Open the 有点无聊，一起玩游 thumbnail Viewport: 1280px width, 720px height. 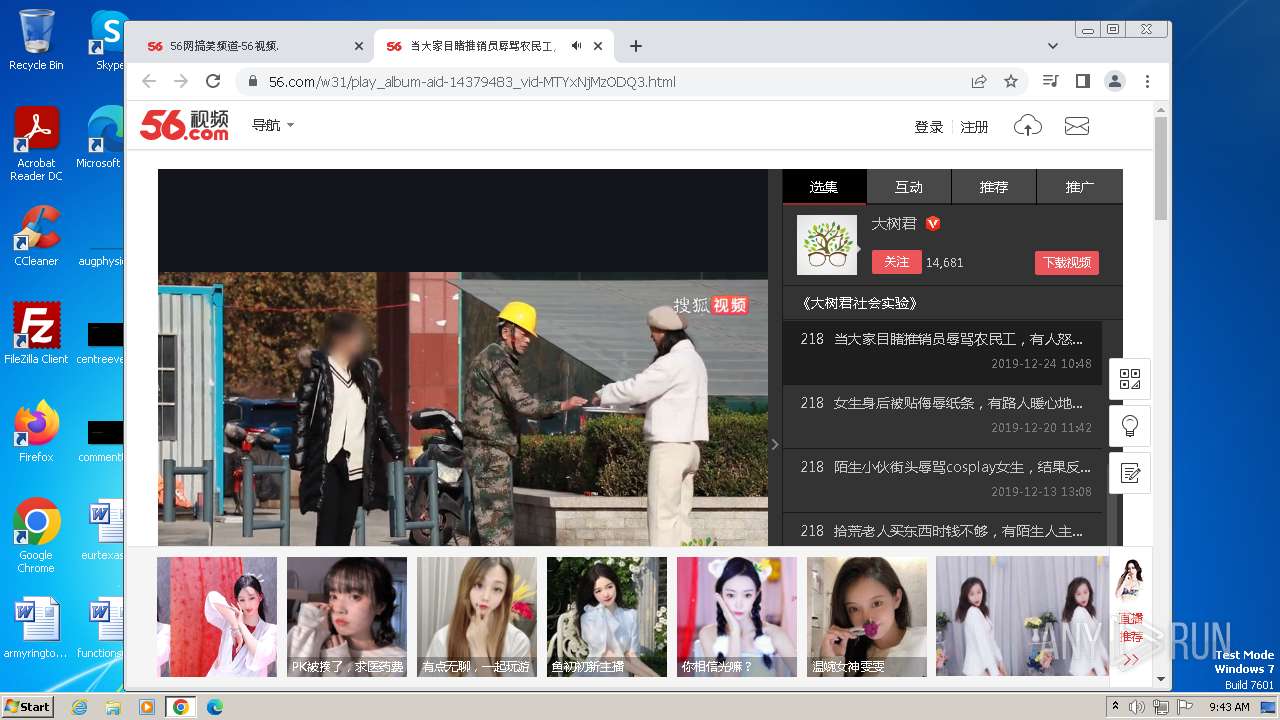click(x=477, y=617)
